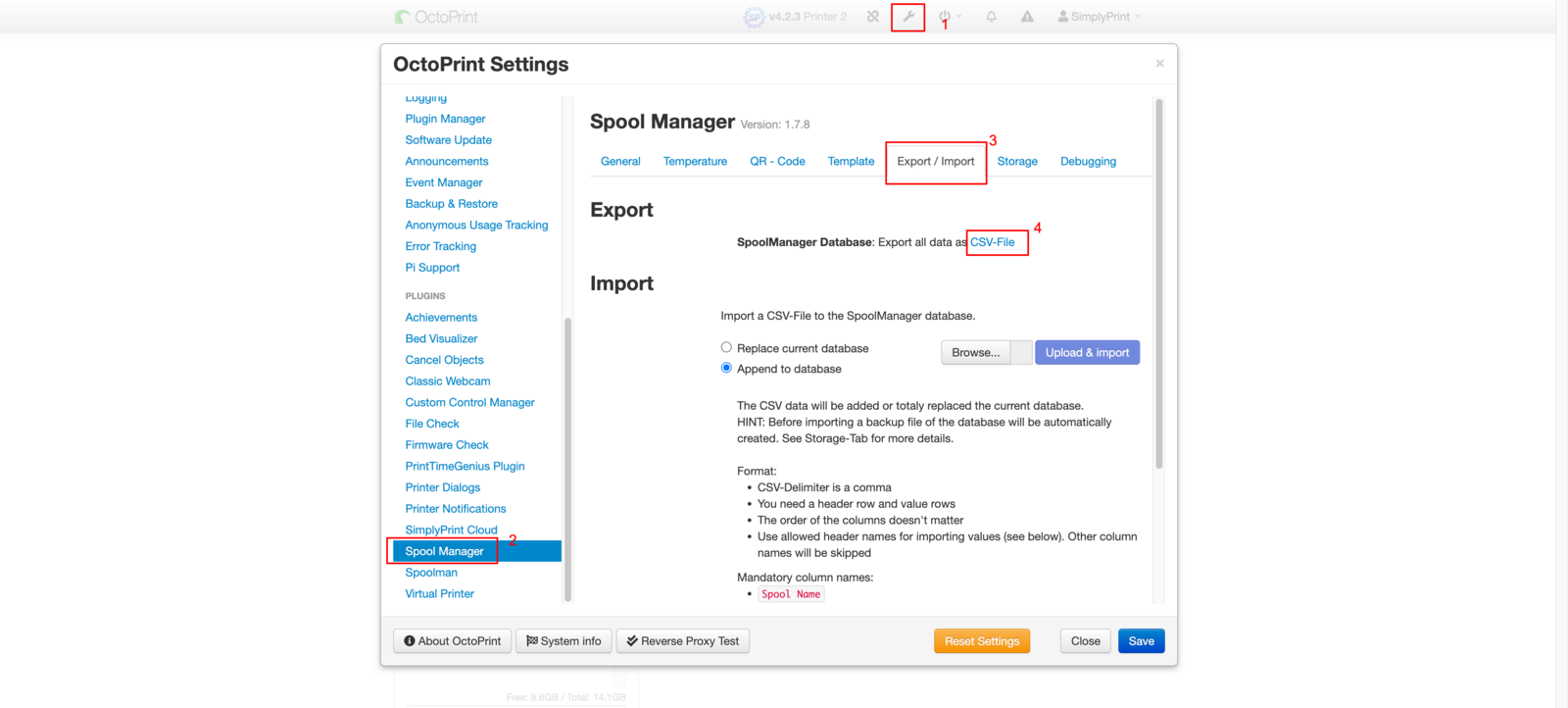Open SimplyPrint Cloud settings
The image size is (1568, 708).
[x=451, y=531]
